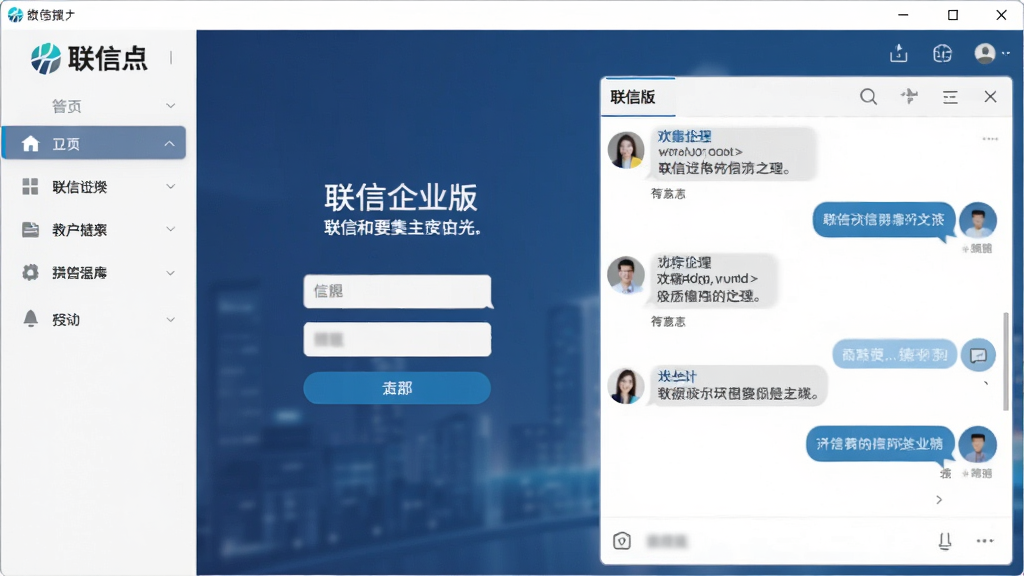The height and width of the screenshot is (576, 1024).
Task: Click the small label under second received message
Action: (668, 322)
